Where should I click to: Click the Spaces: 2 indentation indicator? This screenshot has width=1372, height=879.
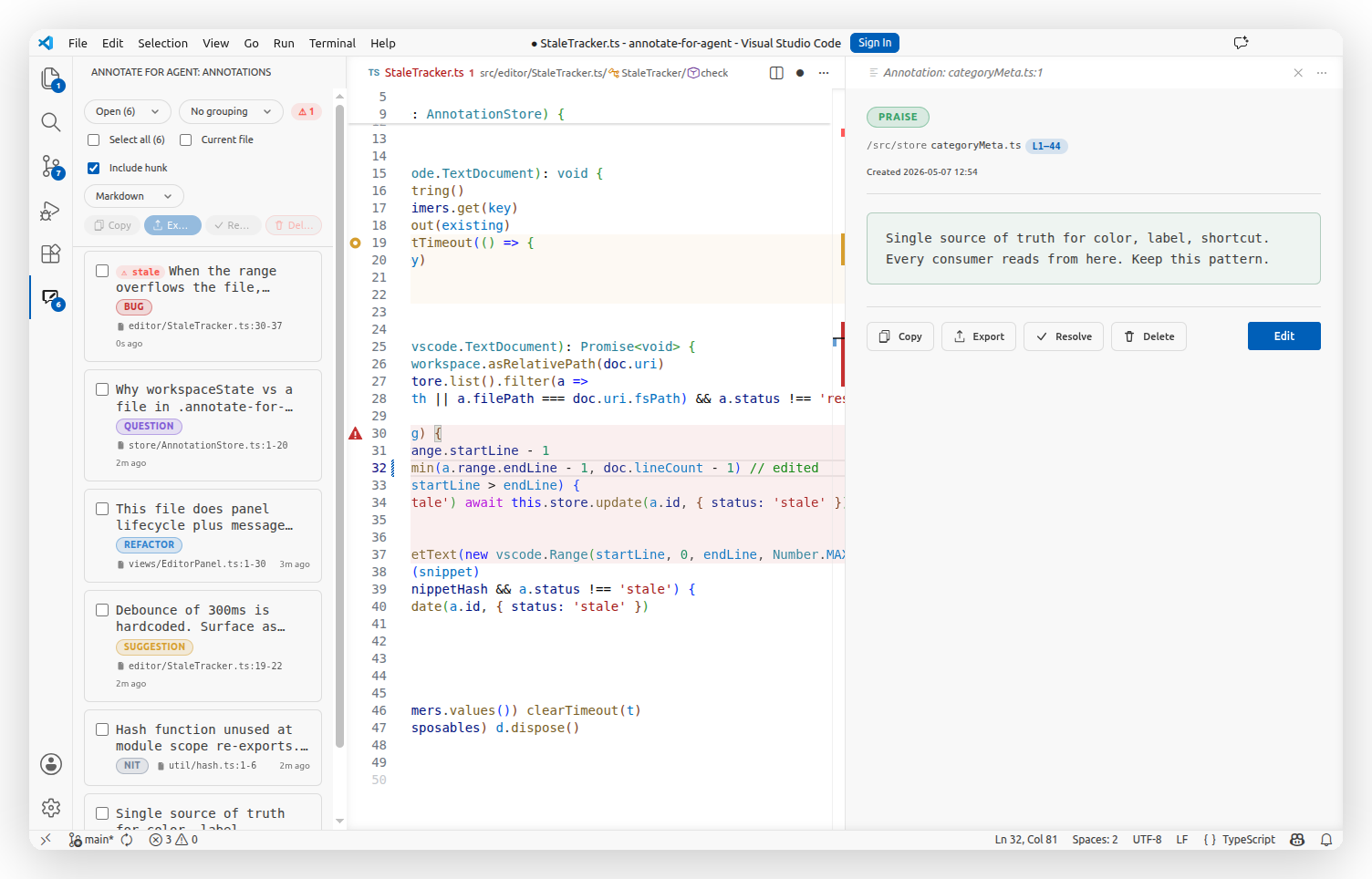tap(1095, 840)
